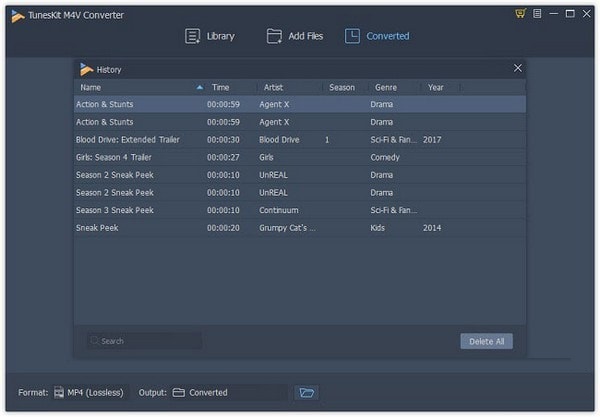Click the Output path Converted field
The width and height of the screenshot is (600, 417).
(229, 393)
